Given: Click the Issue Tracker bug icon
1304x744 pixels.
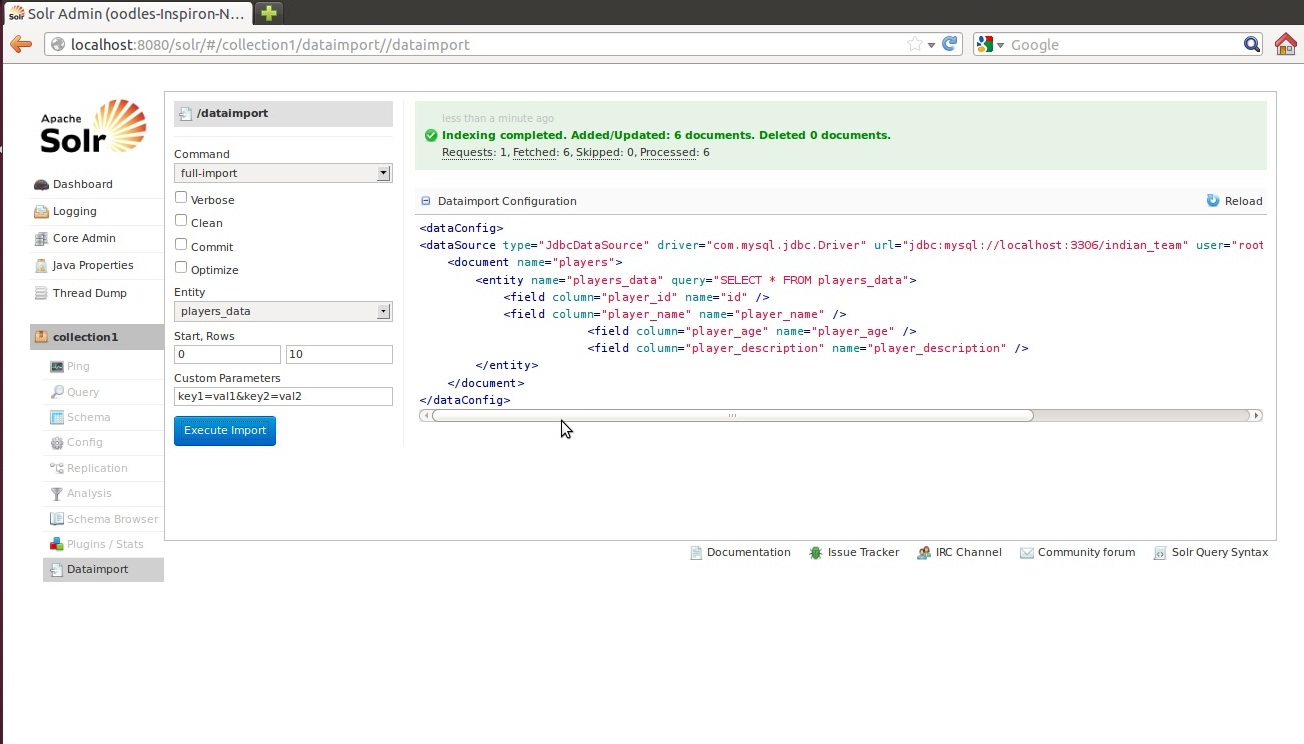Looking at the screenshot, I should (816, 553).
